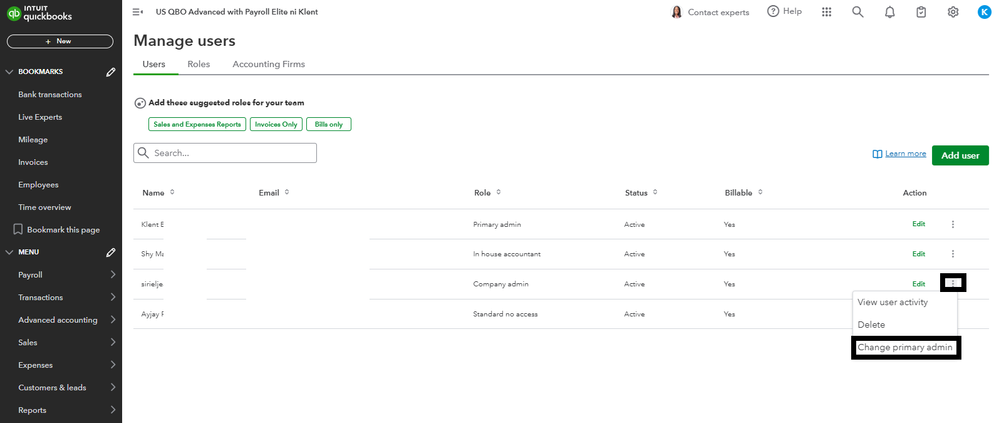Click the tasks clipboard icon

(x=921, y=12)
